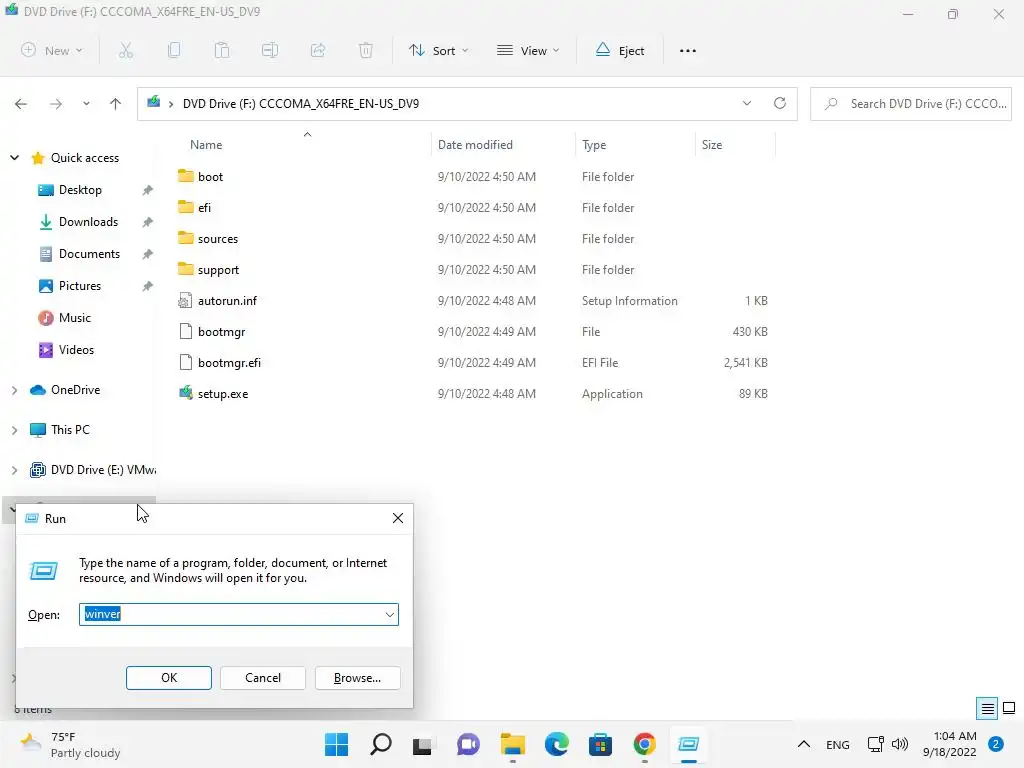Click Cancel in the Run dialog
The height and width of the screenshot is (768, 1024).
pos(263,678)
